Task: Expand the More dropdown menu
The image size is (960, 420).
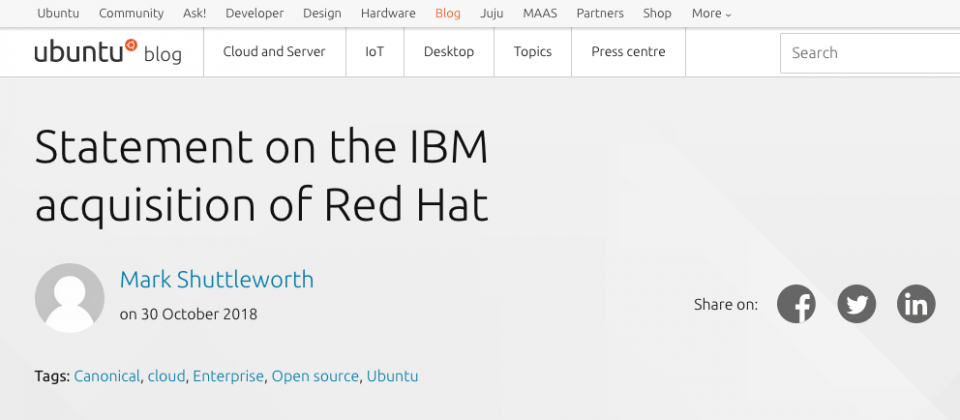Action: (711, 13)
